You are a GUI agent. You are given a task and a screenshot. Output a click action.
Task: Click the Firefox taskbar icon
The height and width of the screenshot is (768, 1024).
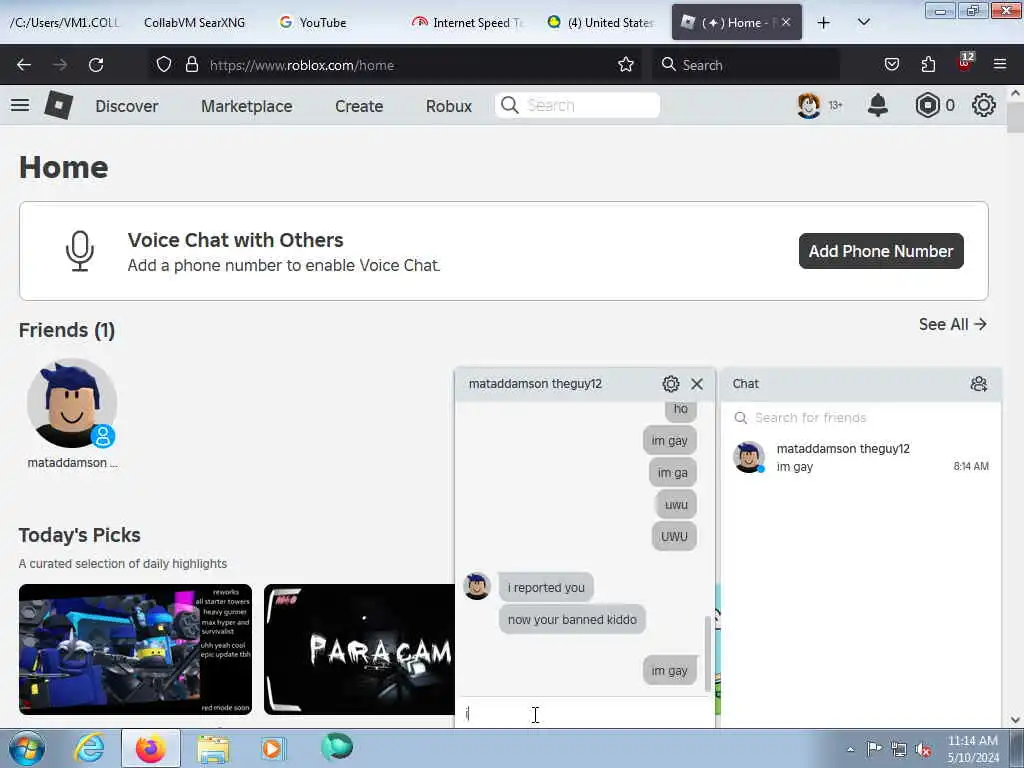click(x=151, y=748)
